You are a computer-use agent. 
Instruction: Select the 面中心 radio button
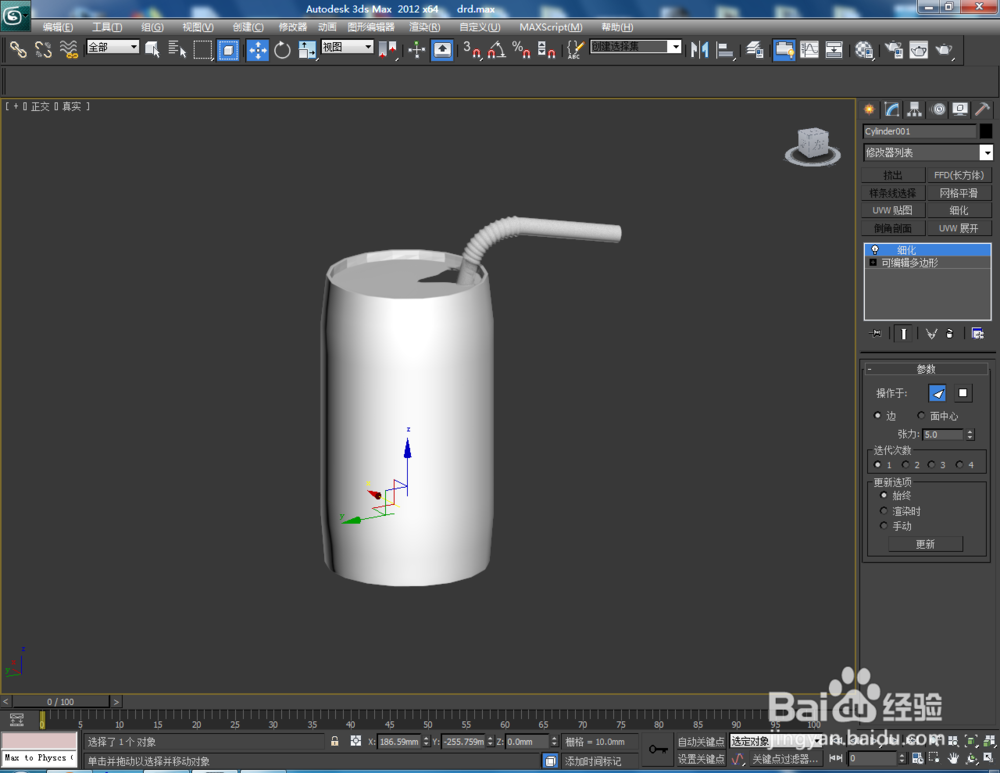click(x=921, y=415)
